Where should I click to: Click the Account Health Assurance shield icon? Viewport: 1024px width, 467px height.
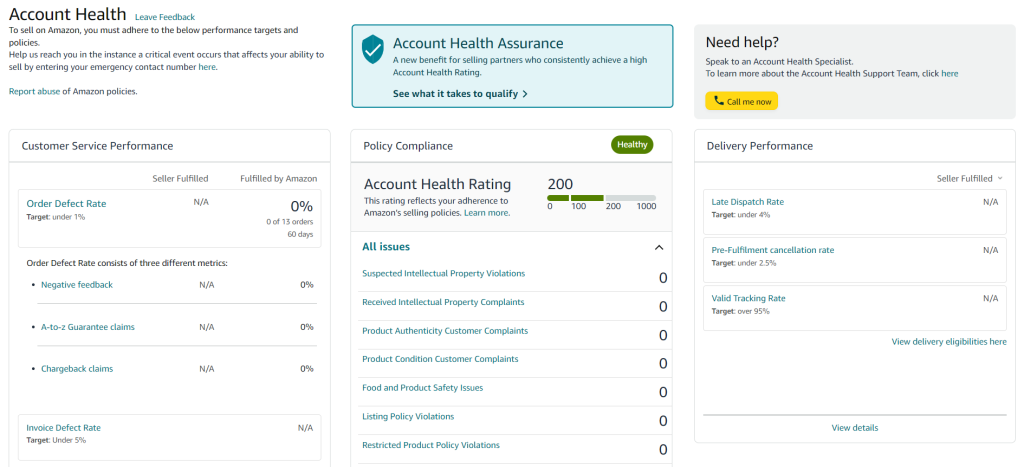point(373,48)
